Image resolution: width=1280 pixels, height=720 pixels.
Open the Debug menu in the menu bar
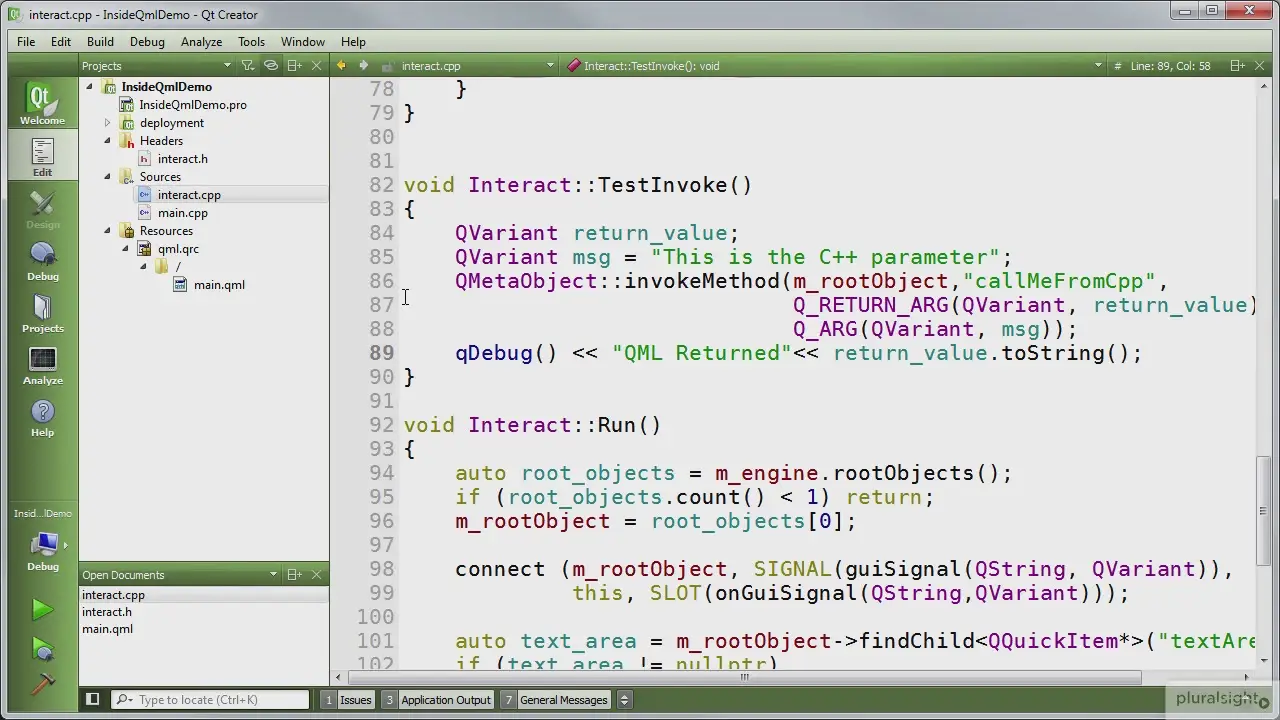click(147, 42)
